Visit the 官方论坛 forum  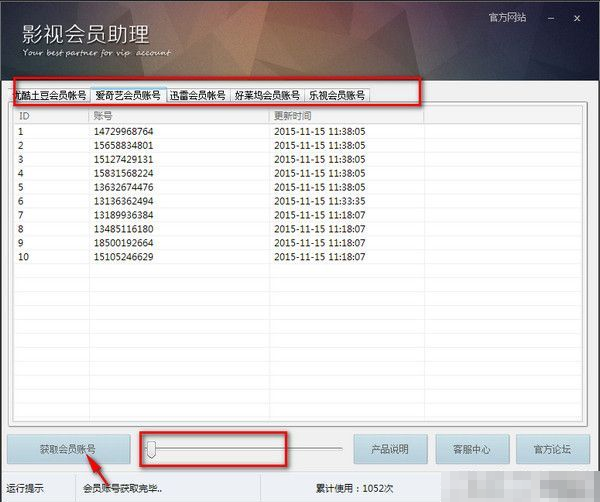click(551, 449)
